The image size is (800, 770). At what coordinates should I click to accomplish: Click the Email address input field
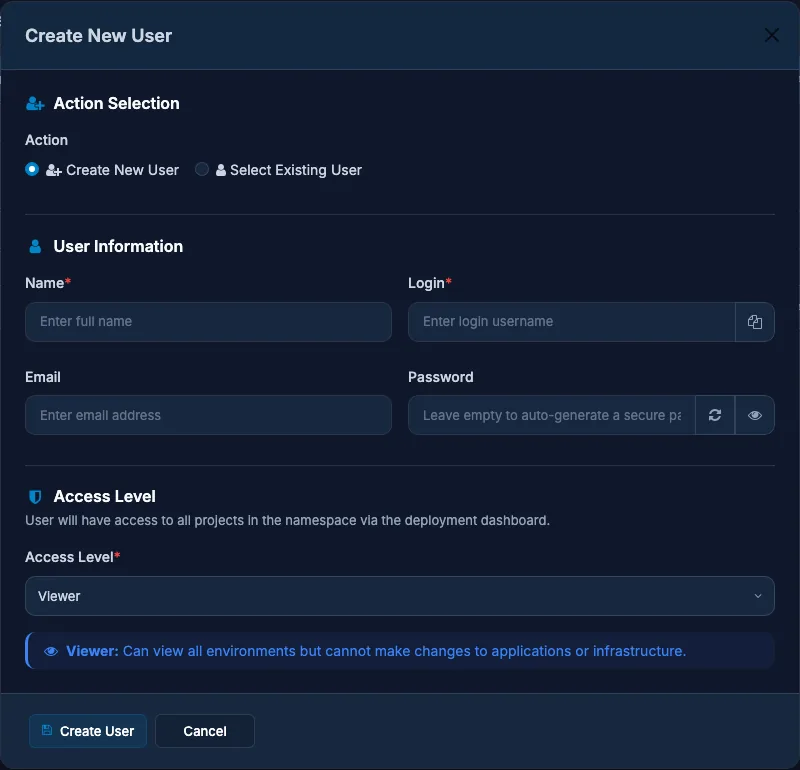[208, 415]
